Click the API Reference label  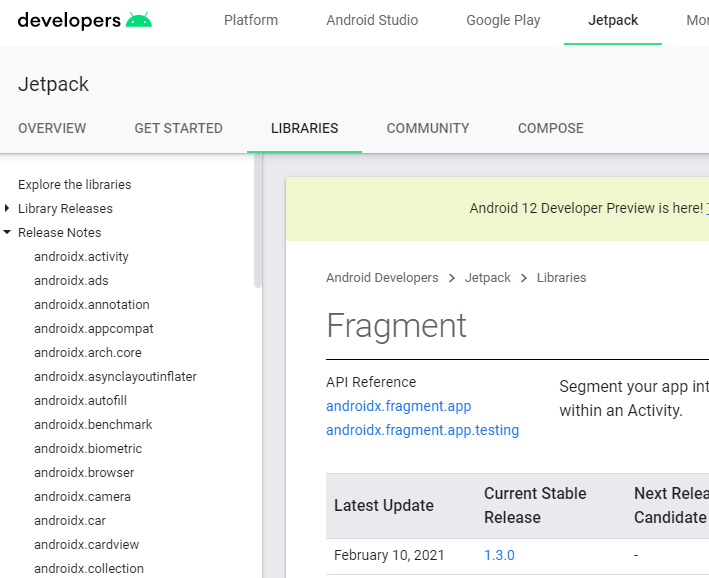point(371,382)
